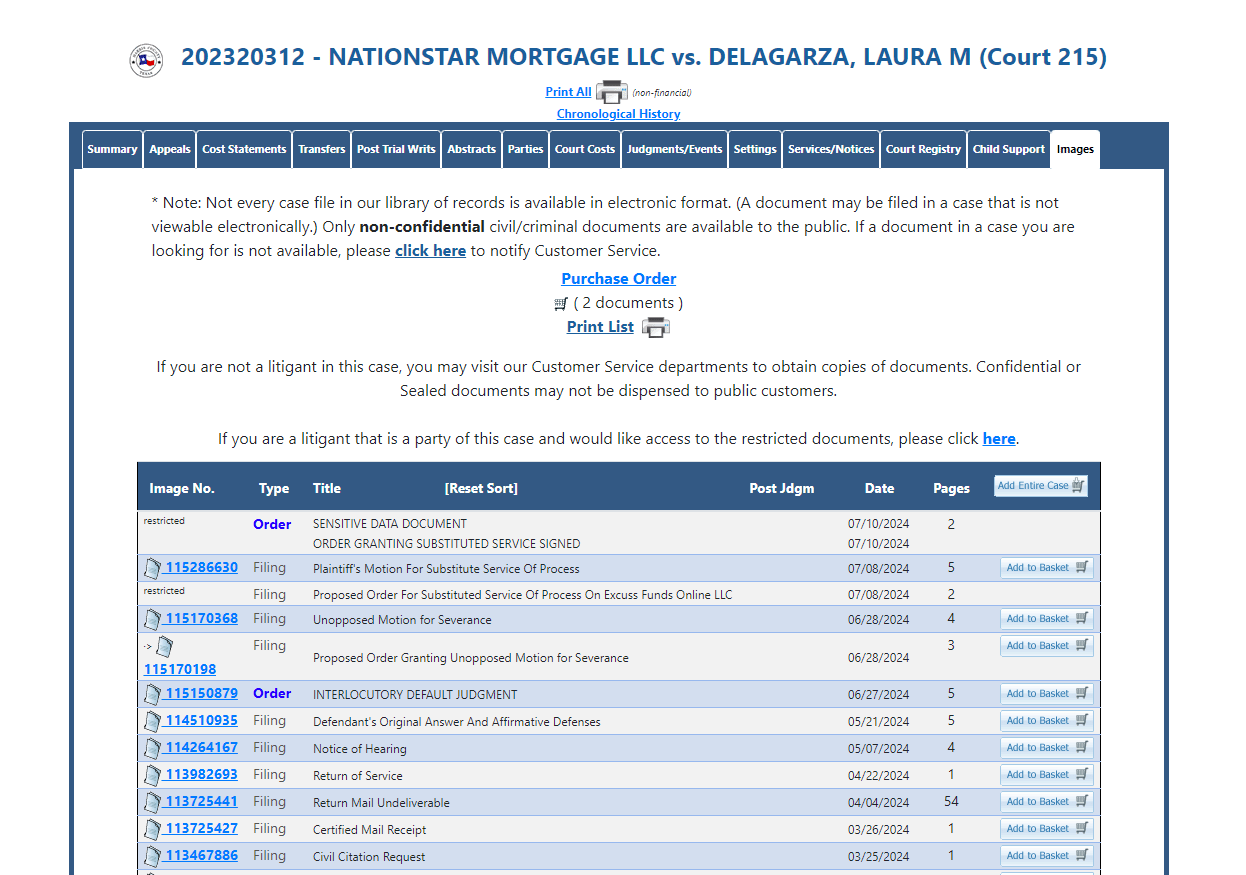This screenshot has height=875, width=1246.
Task: Click the county seal logo beside case title
Action: (146, 60)
